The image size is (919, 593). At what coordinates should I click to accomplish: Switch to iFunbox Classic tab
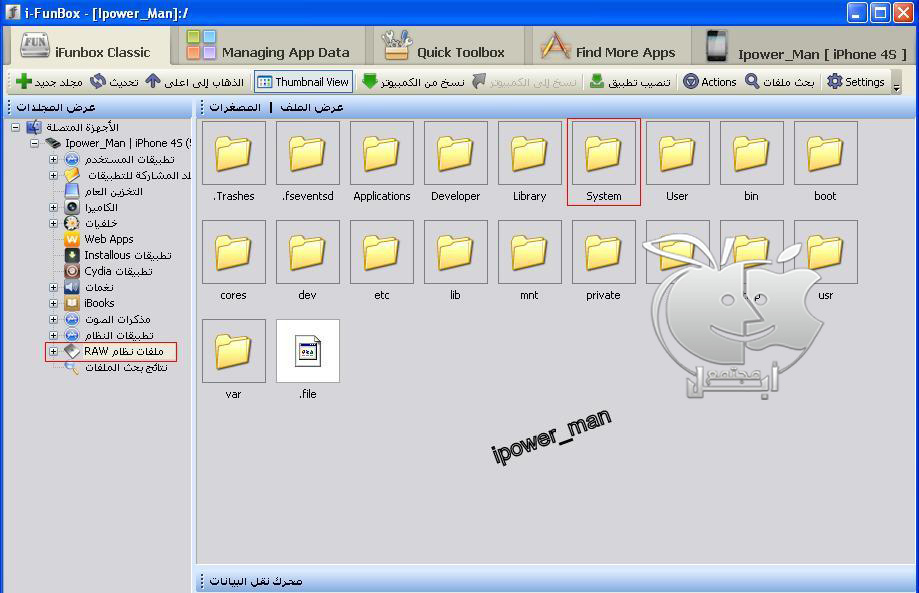[x=87, y=47]
